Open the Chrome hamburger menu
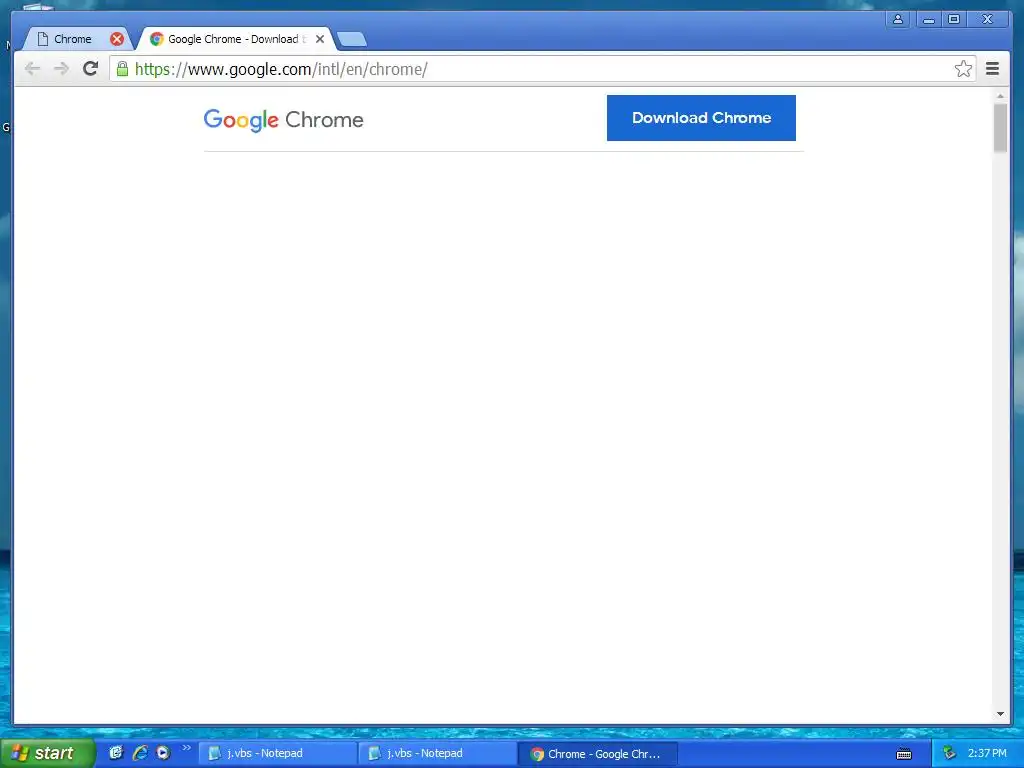The width and height of the screenshot is (1024, 768). (992, 69)
